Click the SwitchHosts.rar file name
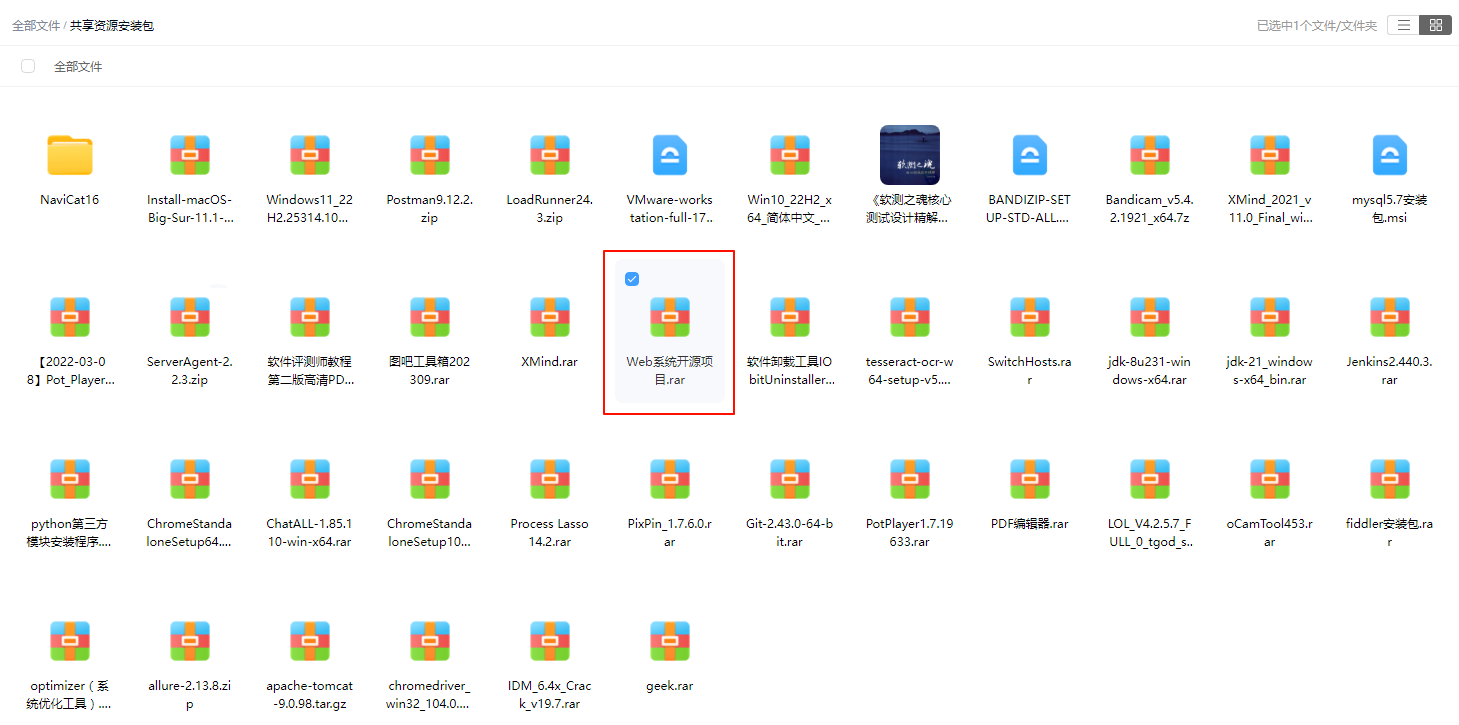Screen dimensions: 1459x725 1030,371
